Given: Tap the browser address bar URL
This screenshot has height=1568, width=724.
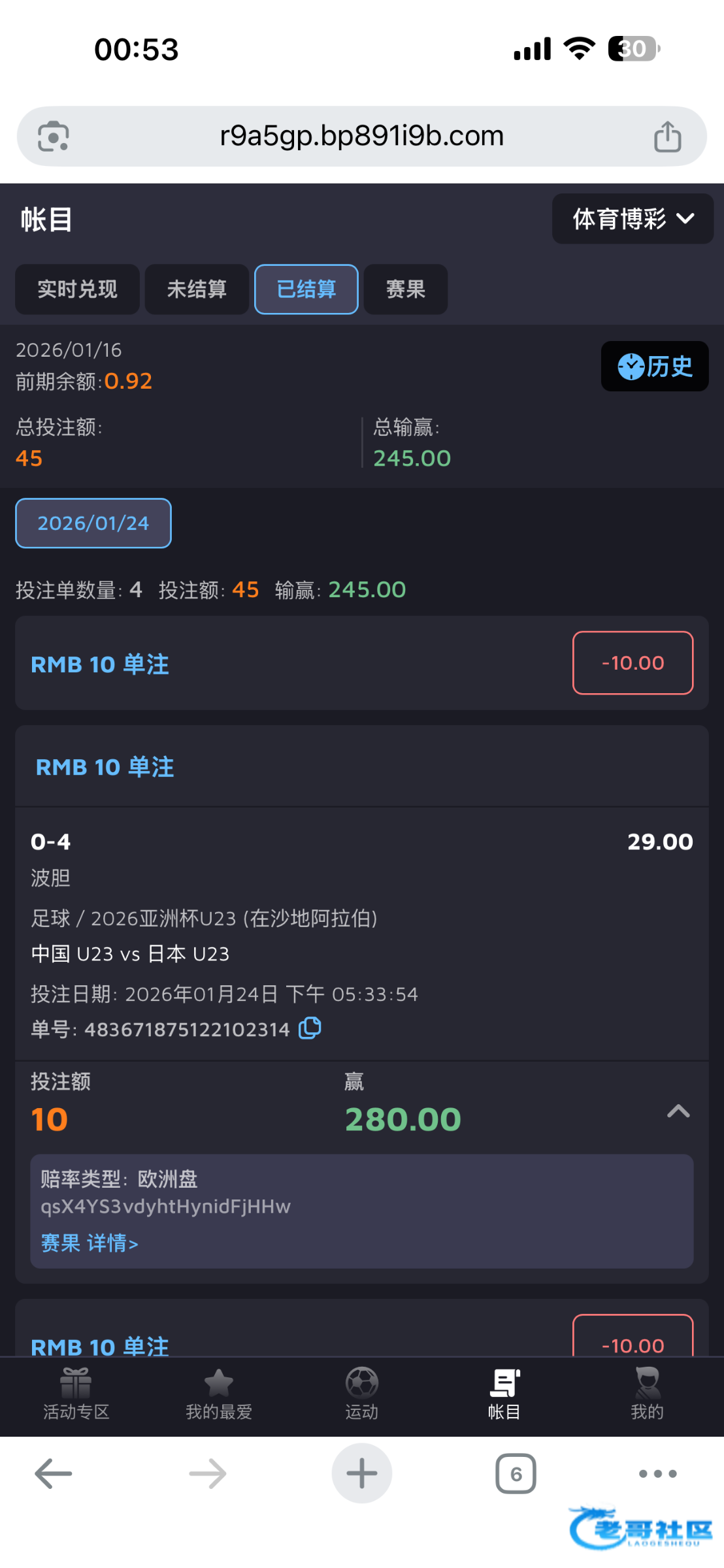Looking at the screenshot, I should point(361,137).
